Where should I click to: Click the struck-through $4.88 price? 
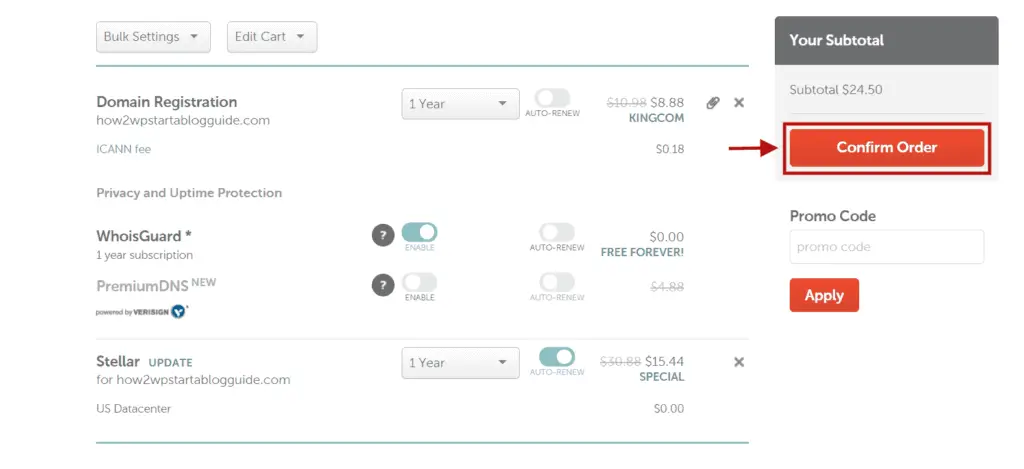667,287
